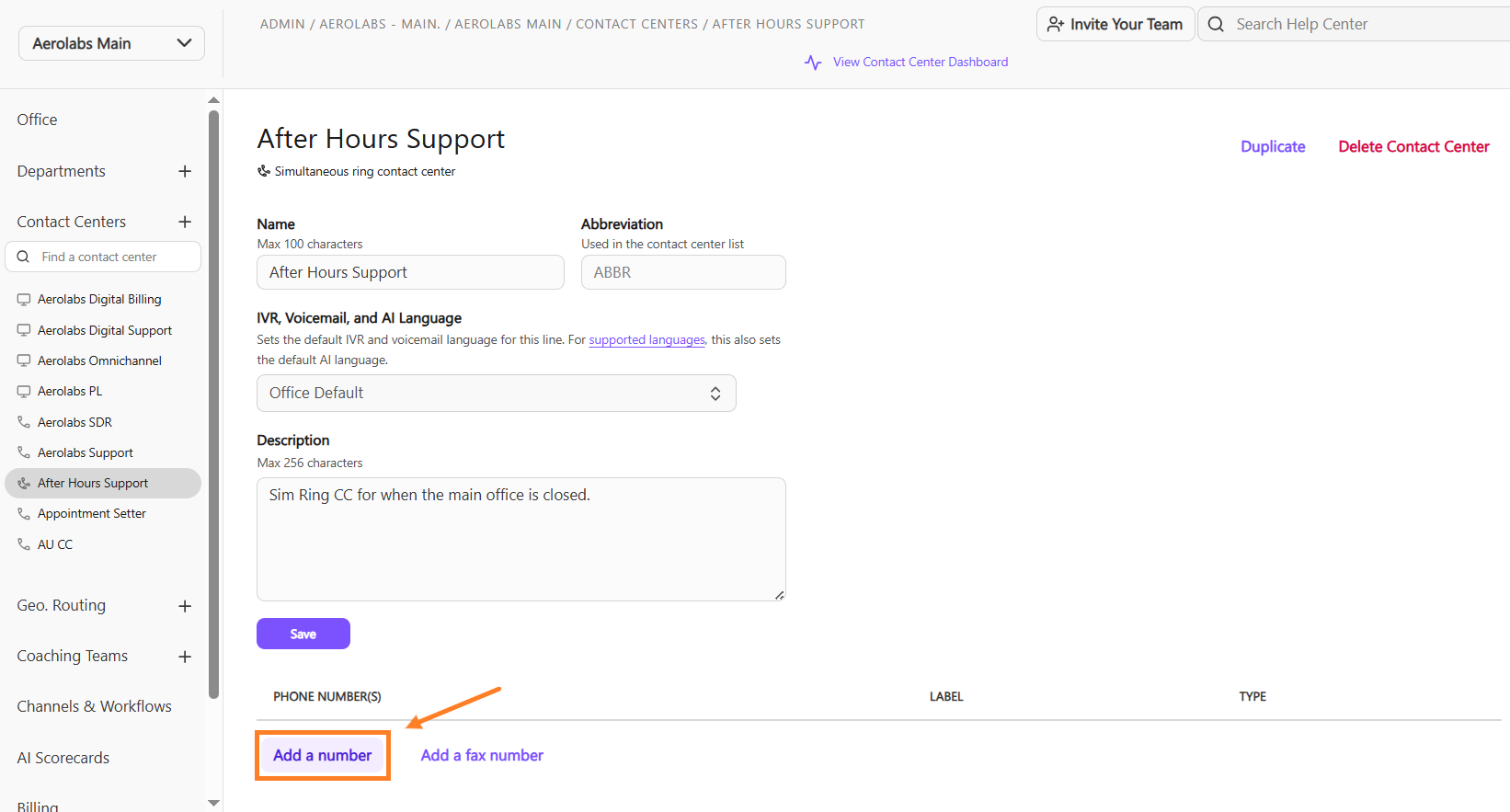Click the Aerolabs Digital Support monitor icon
Image resolution: width=1510 pixels, height=812 pixels.
(x=24, y=330)
